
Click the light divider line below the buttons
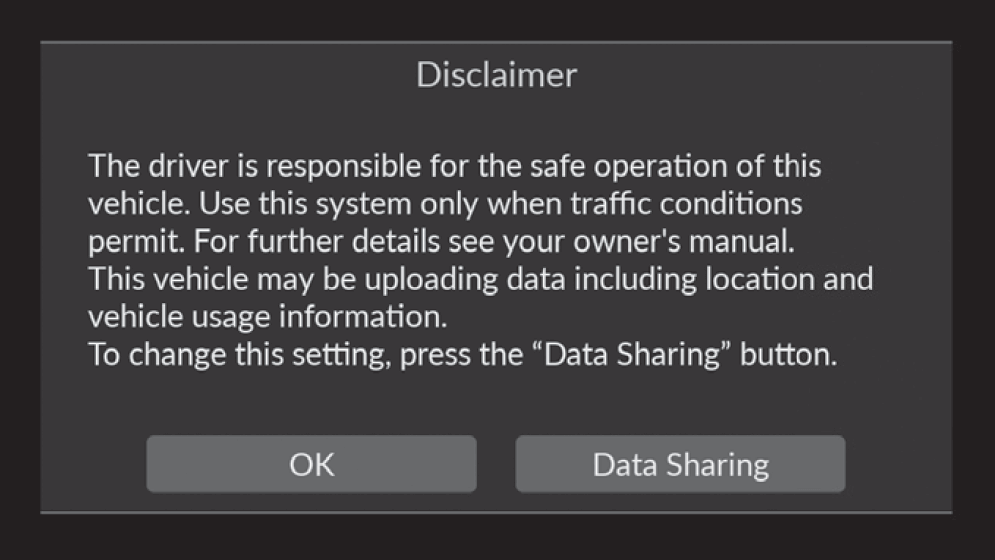496,513
